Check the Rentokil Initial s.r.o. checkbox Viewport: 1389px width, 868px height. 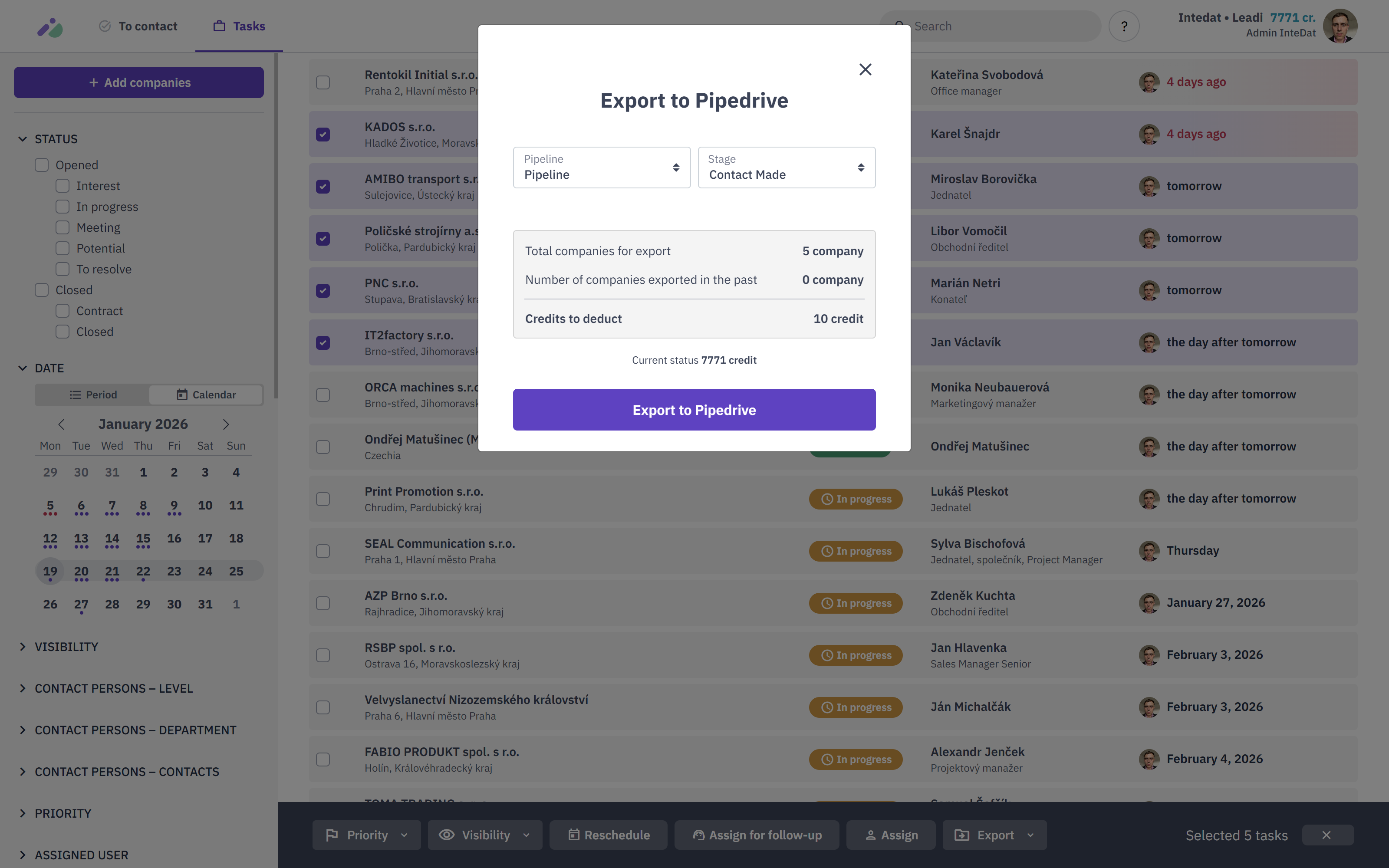(323, 82)
